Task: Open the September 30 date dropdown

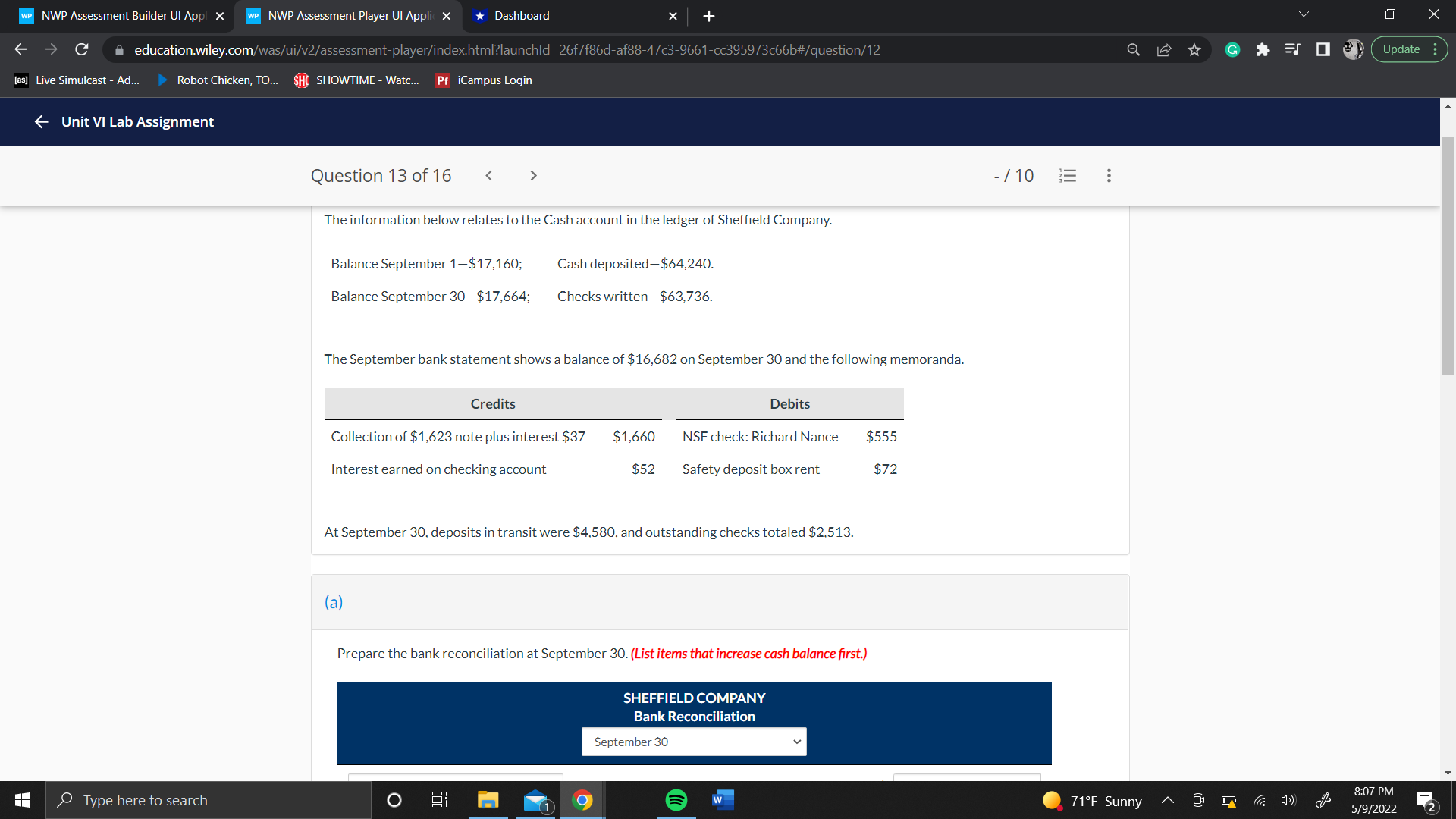Action: (693, 742)
